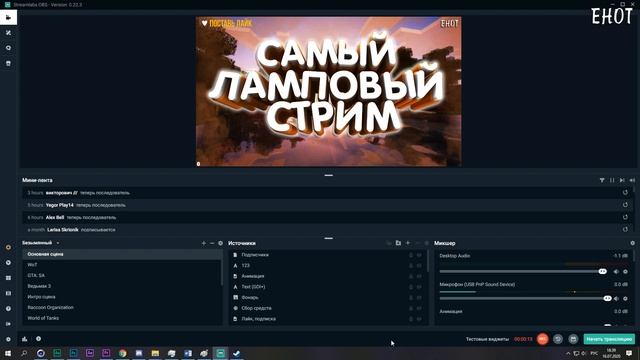
Task: Open the Микшер panel settings gear
Action: [633, 243]
